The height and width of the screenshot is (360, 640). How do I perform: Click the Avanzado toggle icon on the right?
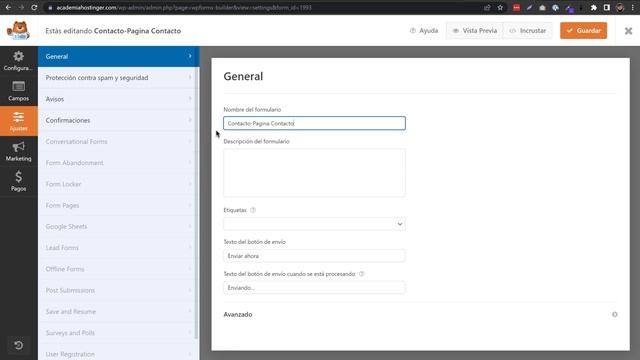(614, 314)
